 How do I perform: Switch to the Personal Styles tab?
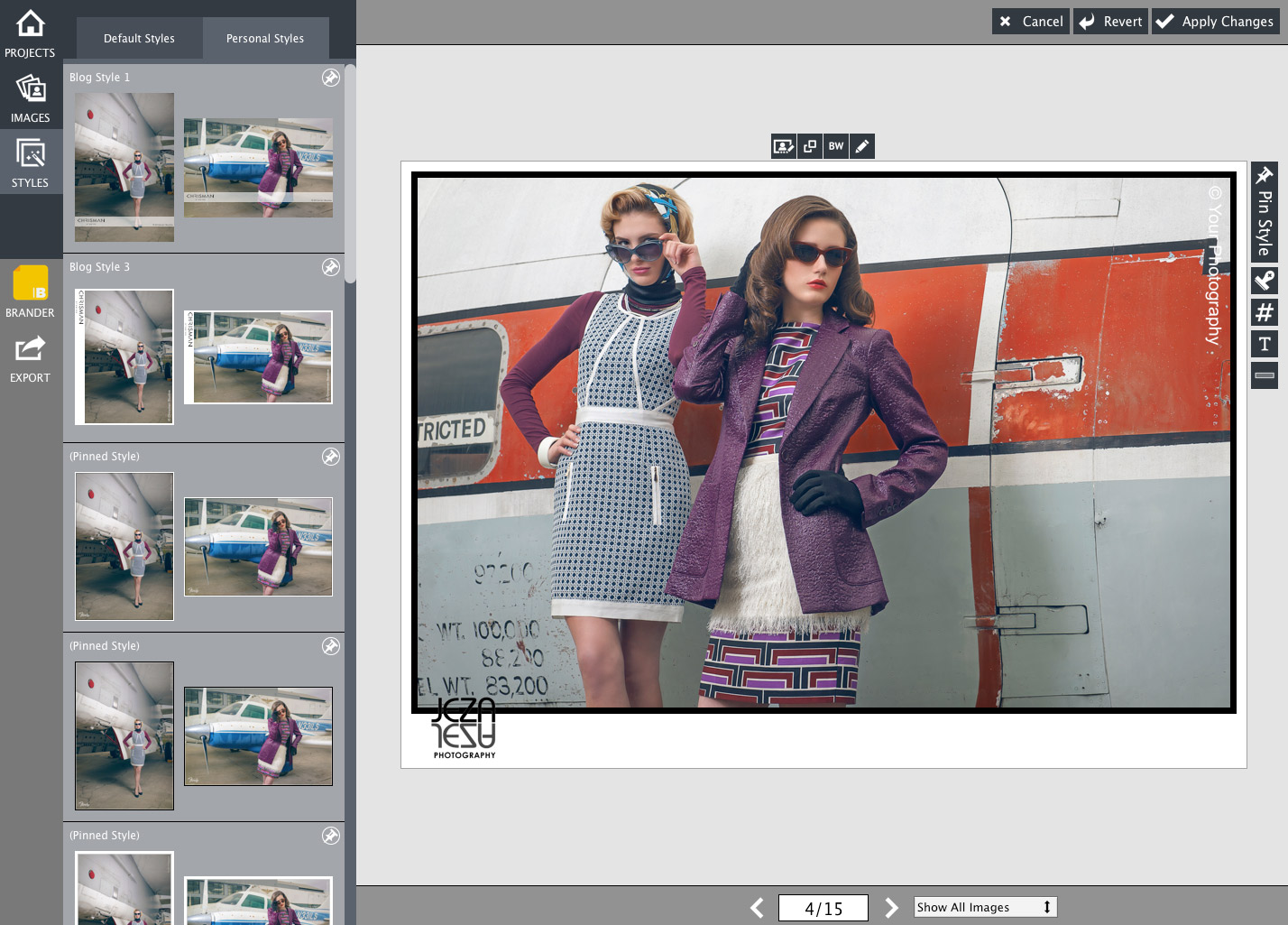click(x=265, y=39)
